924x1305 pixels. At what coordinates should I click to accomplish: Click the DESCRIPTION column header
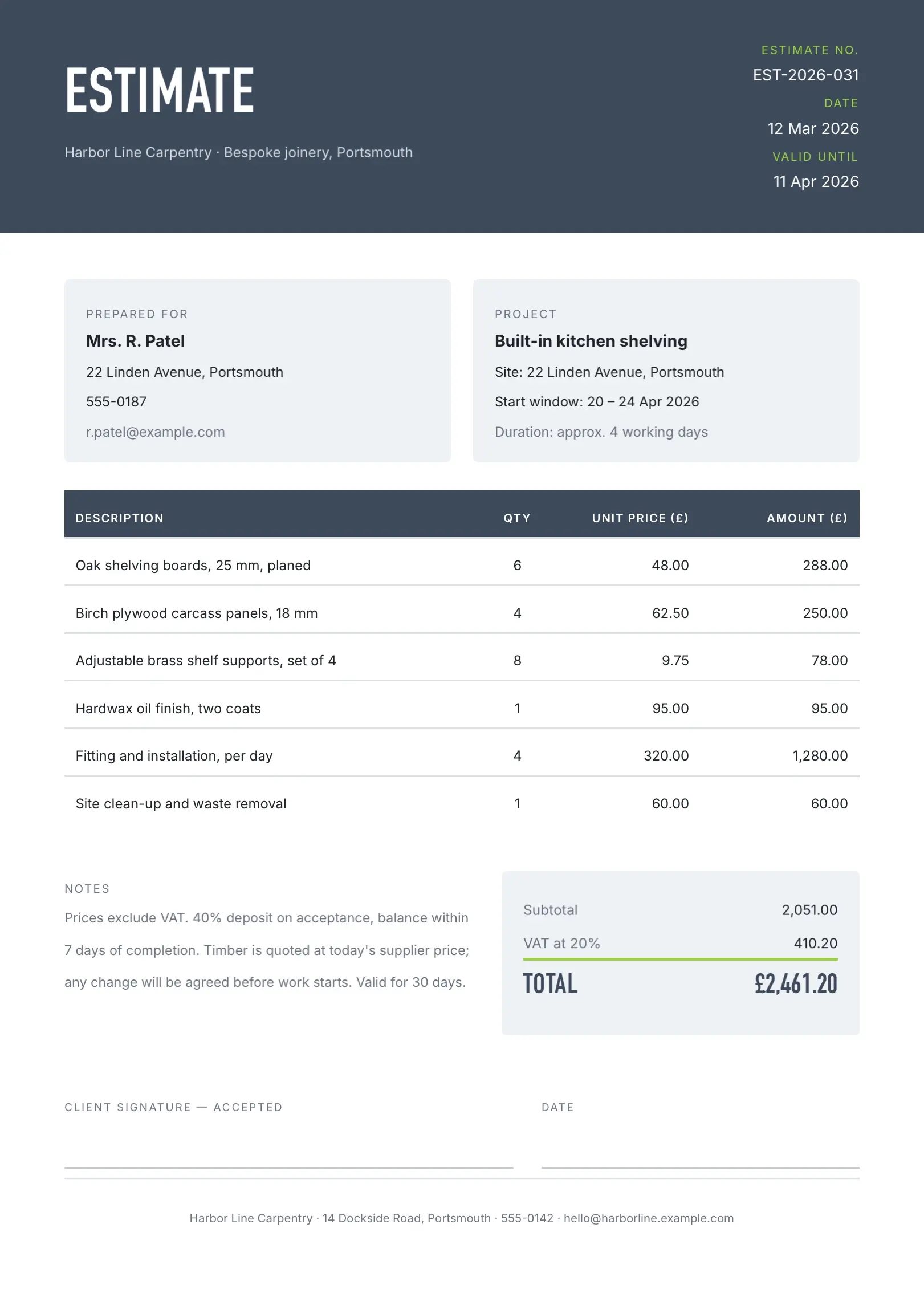[x=120, y=518]
